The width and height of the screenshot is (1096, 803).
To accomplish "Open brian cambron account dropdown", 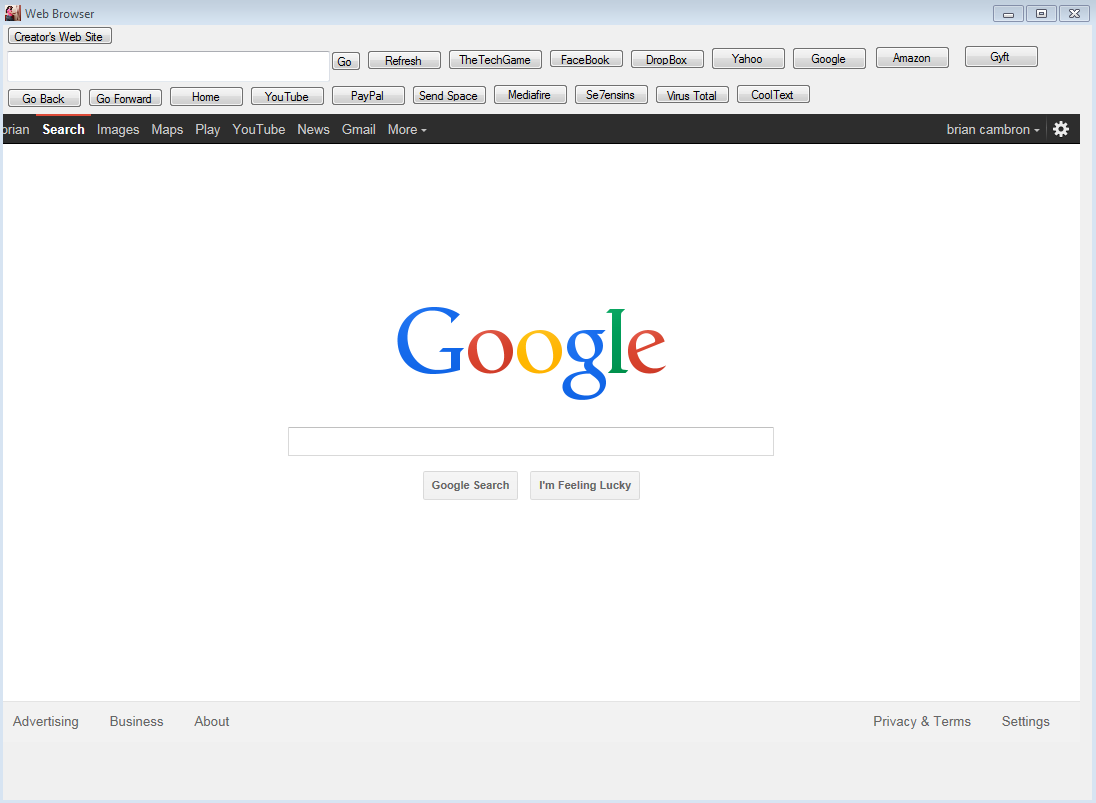I will tap(993, 129).
